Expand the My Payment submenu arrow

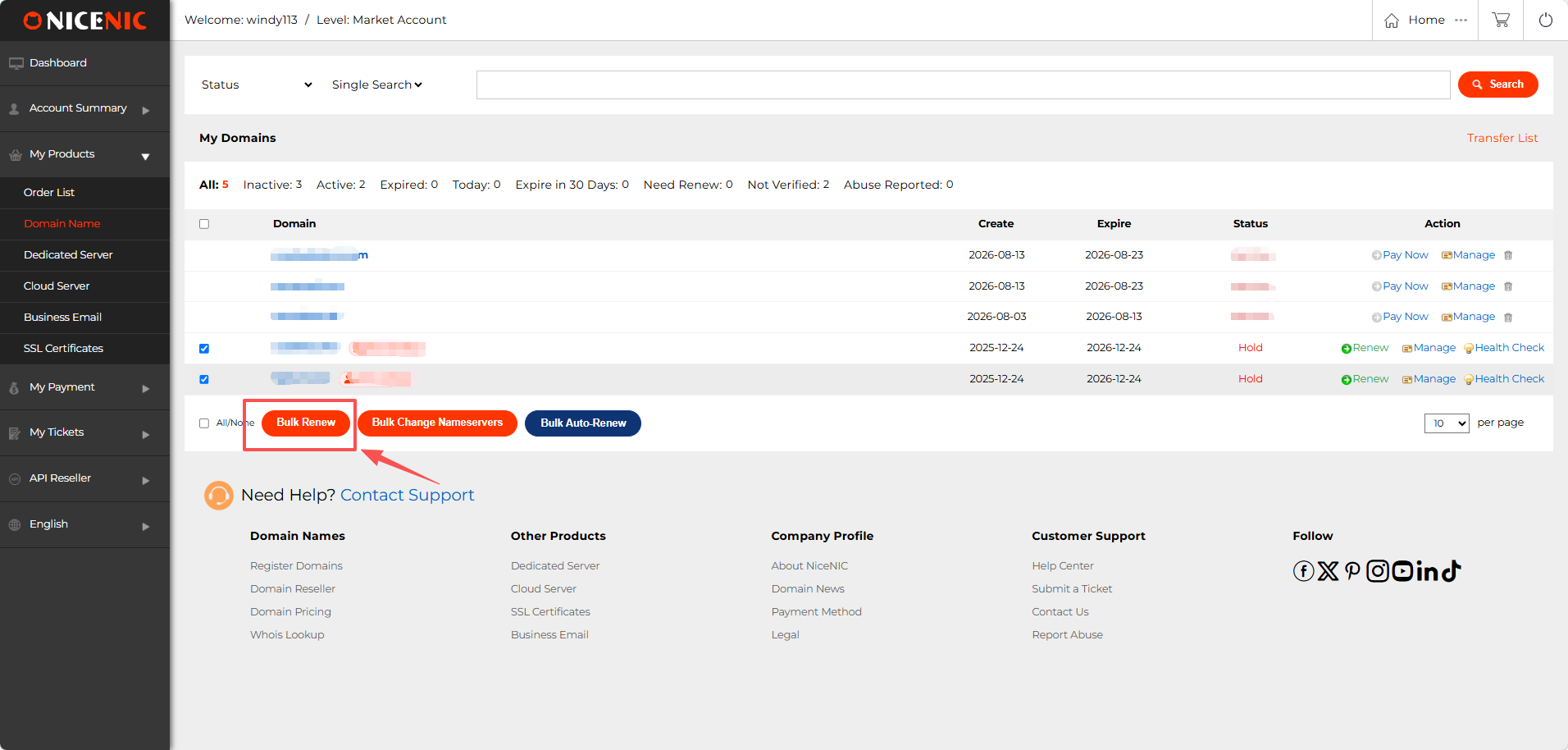[x=146, y=389]
